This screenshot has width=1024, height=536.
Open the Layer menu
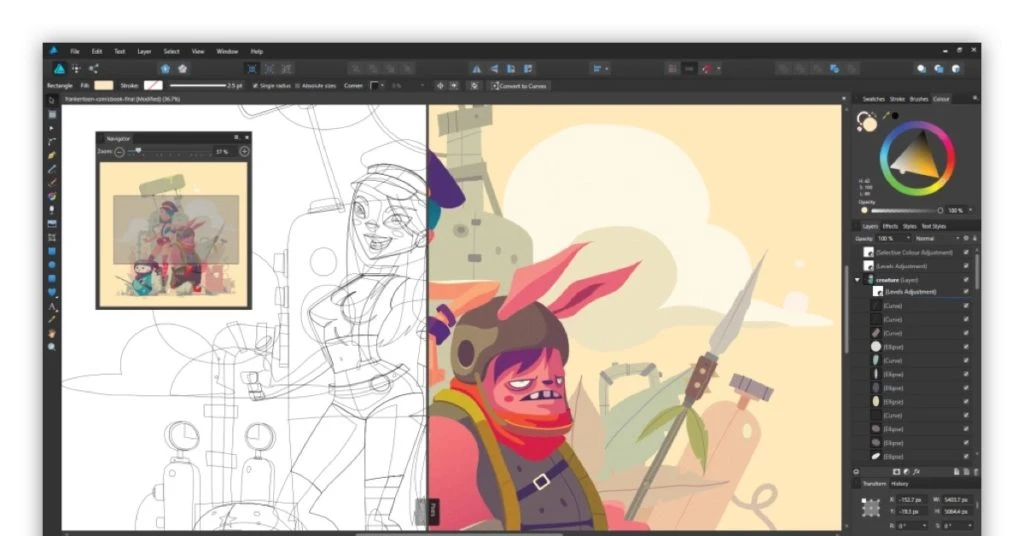(144, 51)
